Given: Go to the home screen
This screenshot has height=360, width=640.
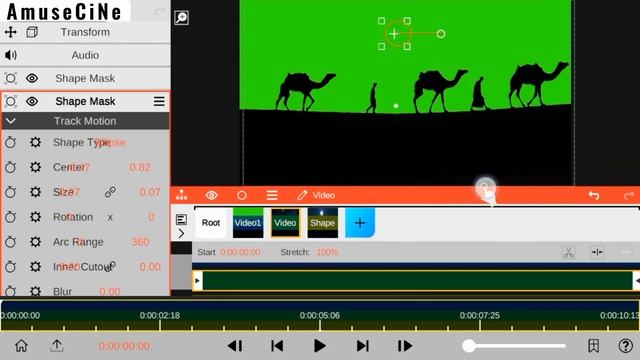Looking at the screenshot, I should [x=21, y=346].
